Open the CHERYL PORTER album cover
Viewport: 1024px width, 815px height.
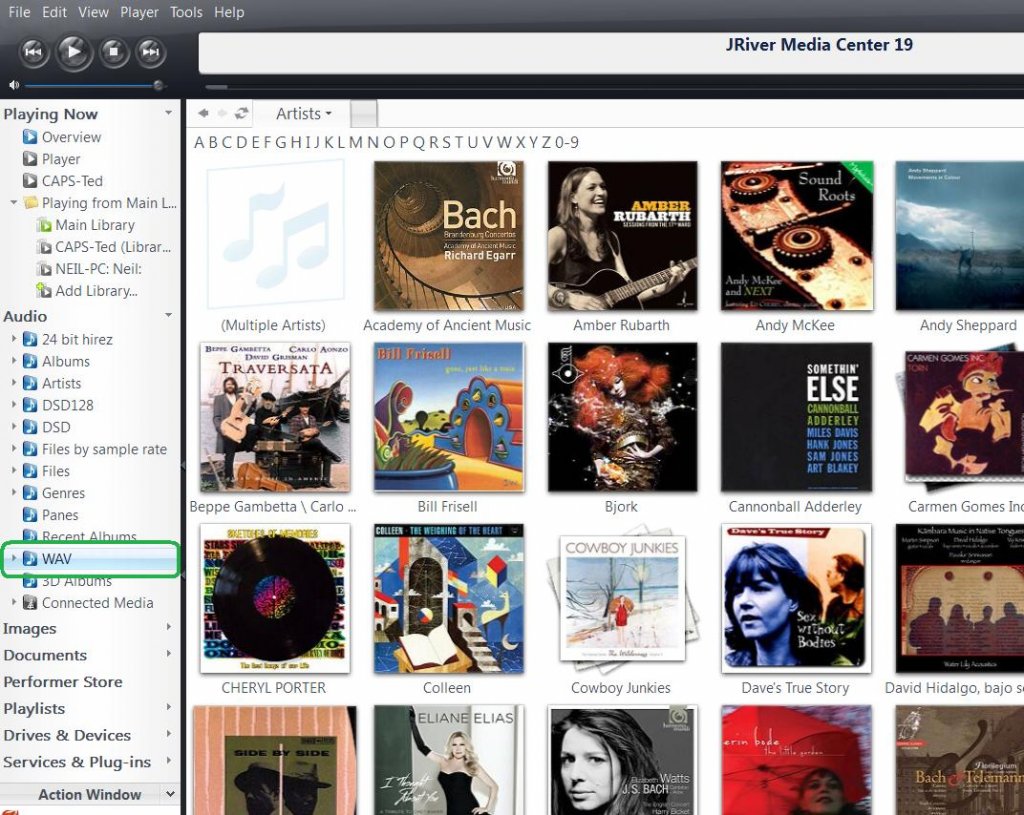pyautogui.click(x=274, y=598)
